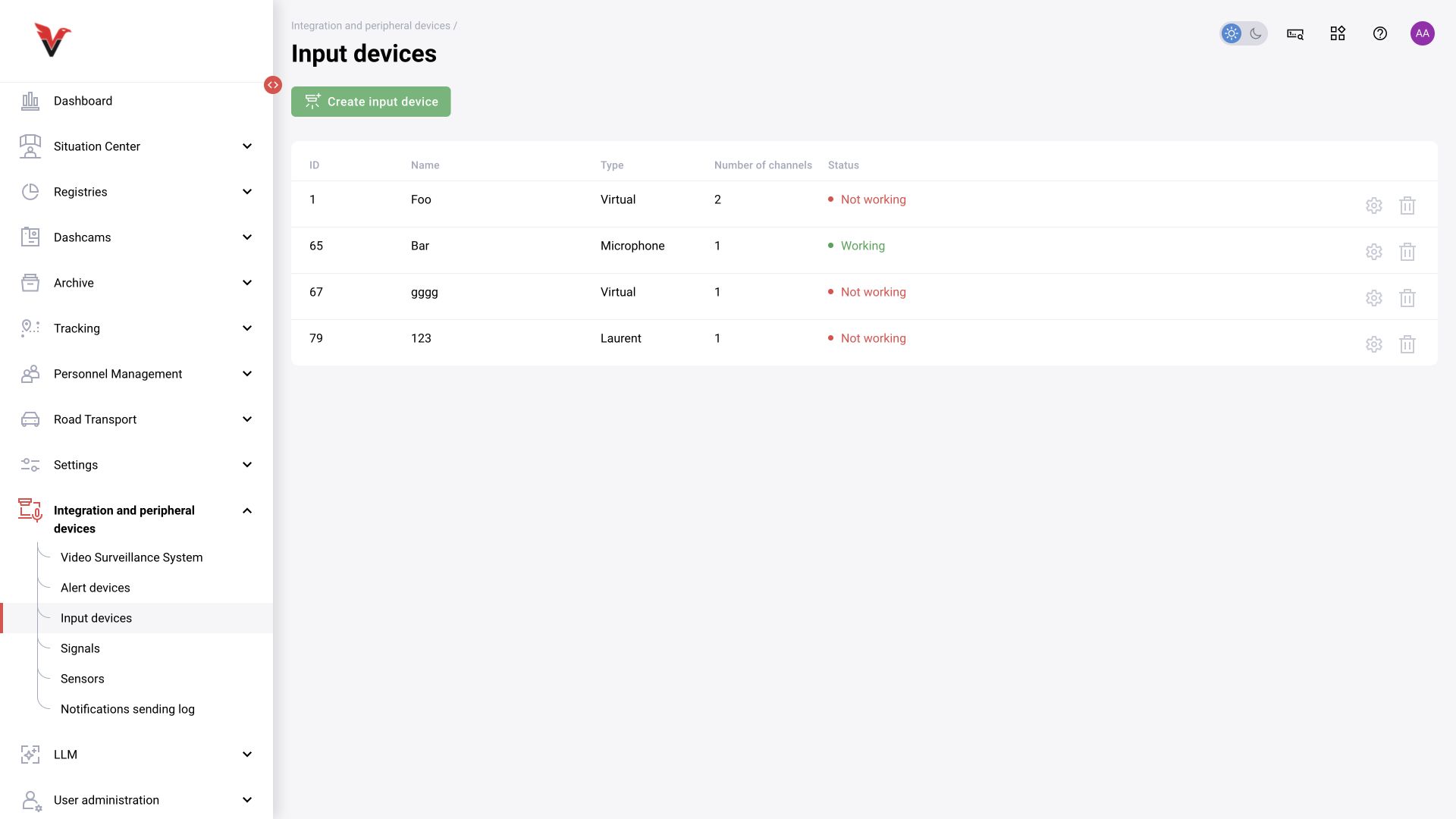Open the help question mark icon
This screenshot has width=1456, height=819.
[1379, 33]
